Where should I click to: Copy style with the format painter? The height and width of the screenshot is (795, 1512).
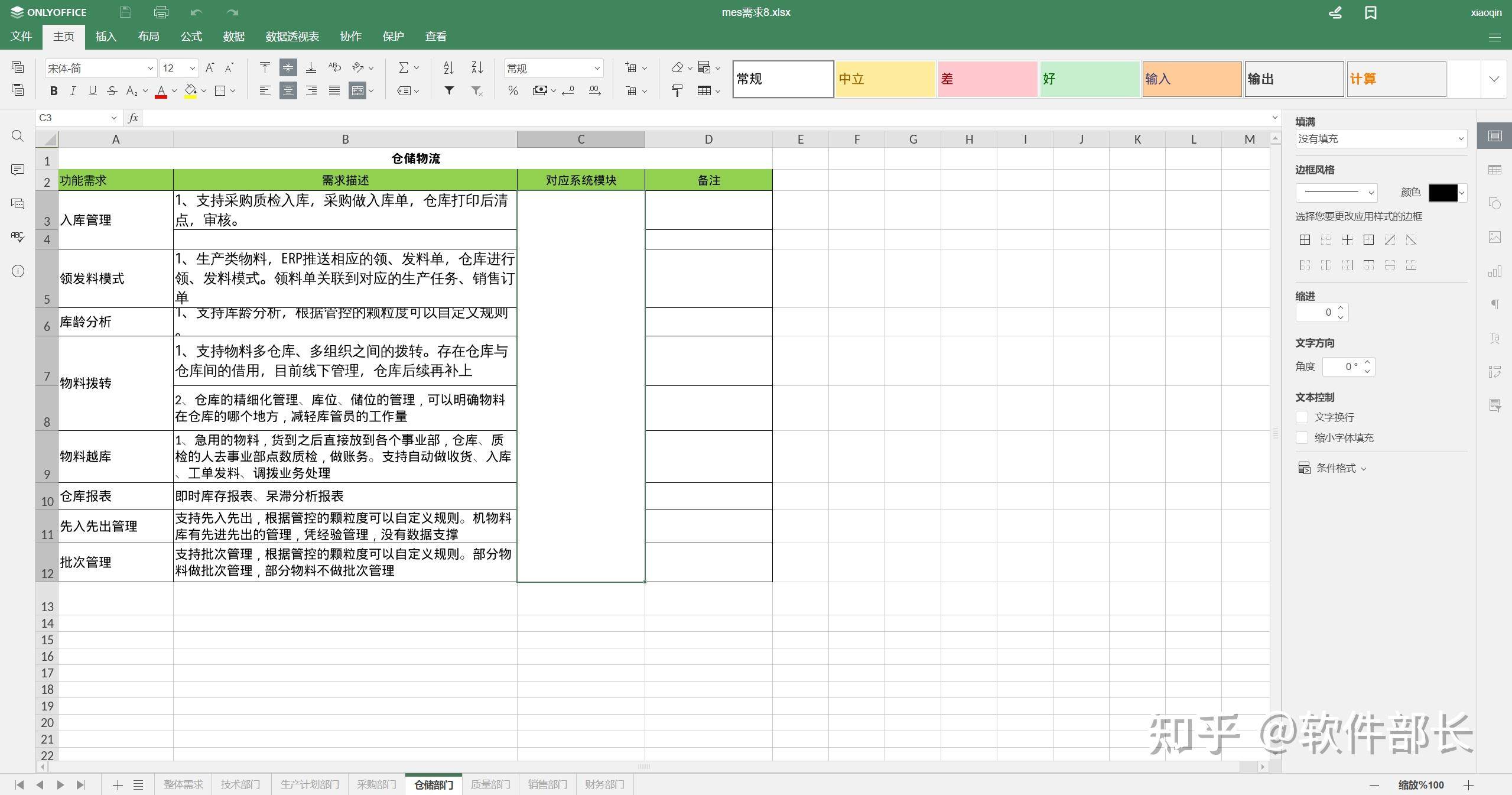click(x=677, y=90)
